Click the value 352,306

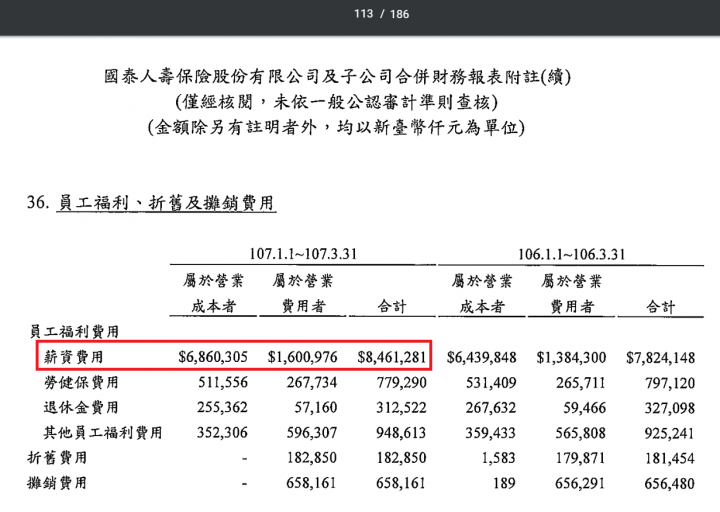222,433
